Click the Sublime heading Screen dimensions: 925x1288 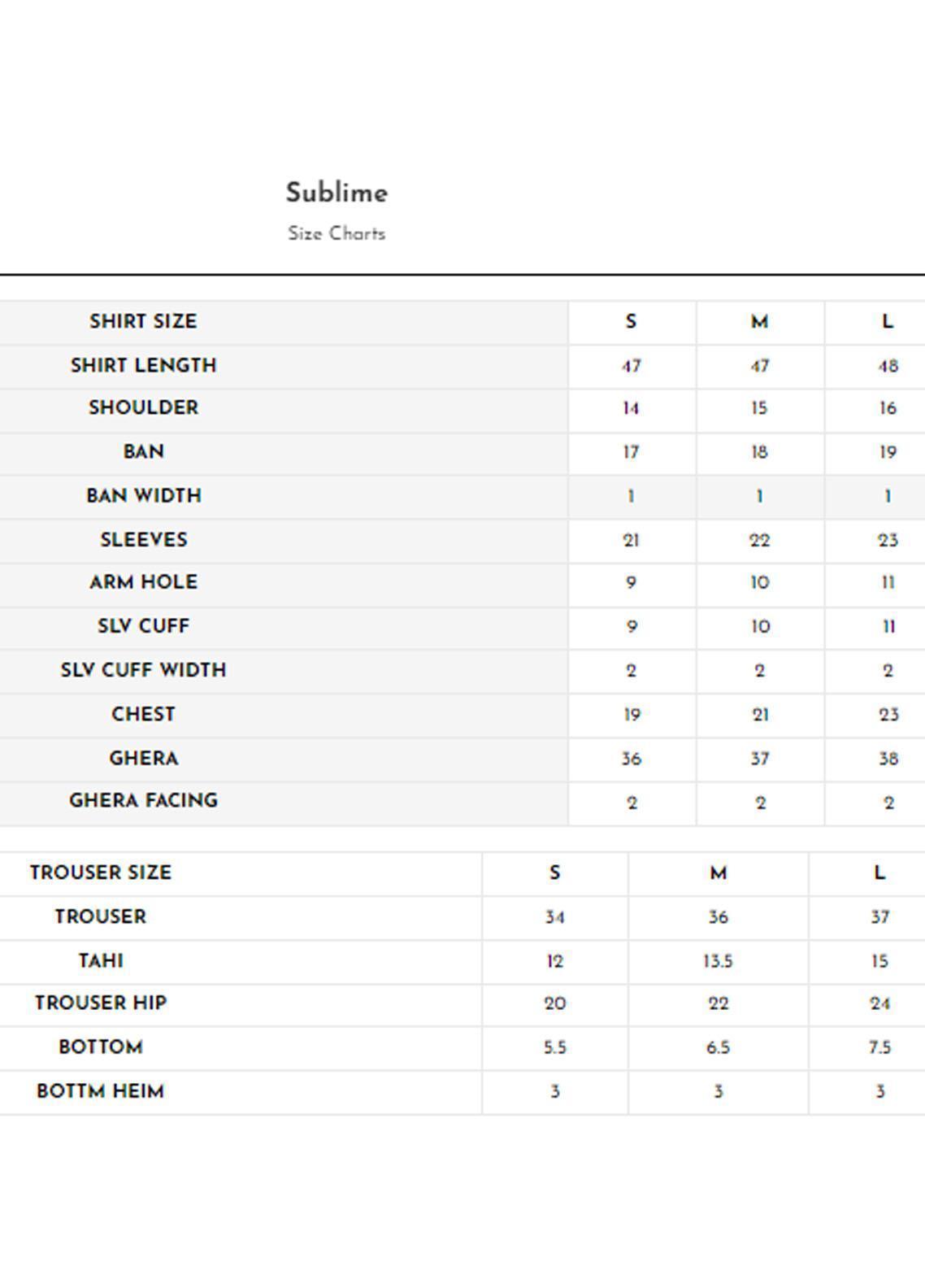pyautogui.click(x=337, y=194)
